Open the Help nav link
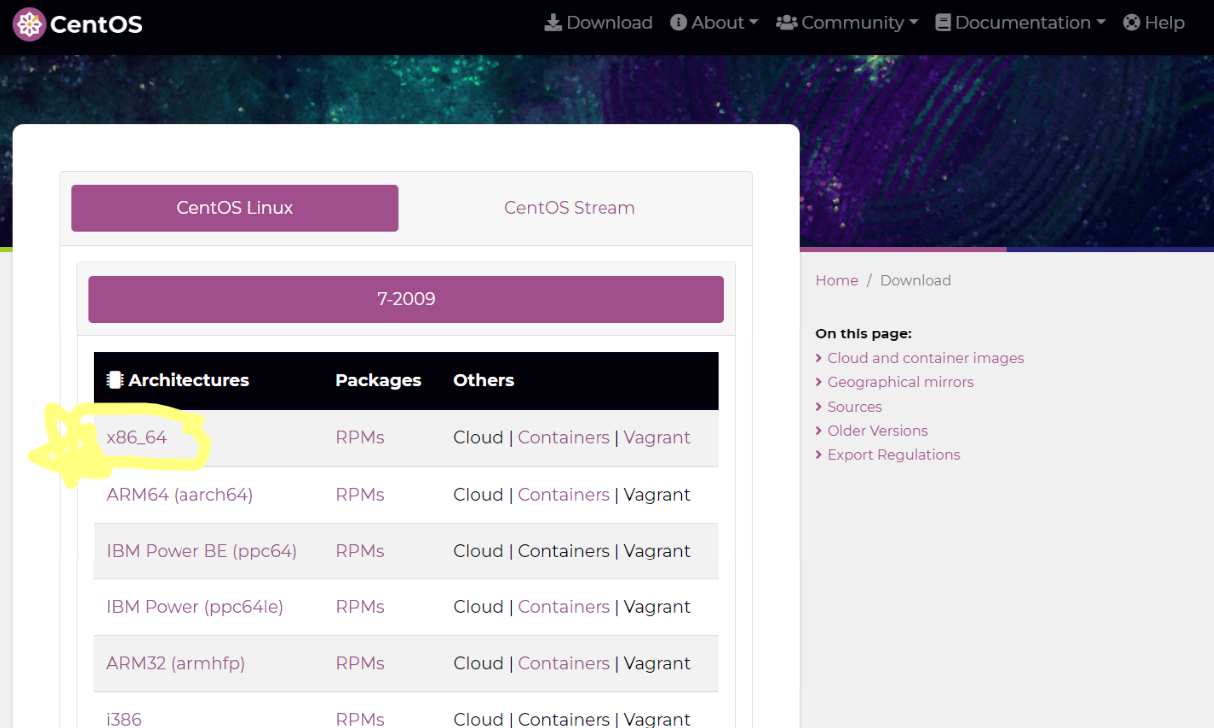The width and height of the screenshot is (1214, 728). point(1153,22)
